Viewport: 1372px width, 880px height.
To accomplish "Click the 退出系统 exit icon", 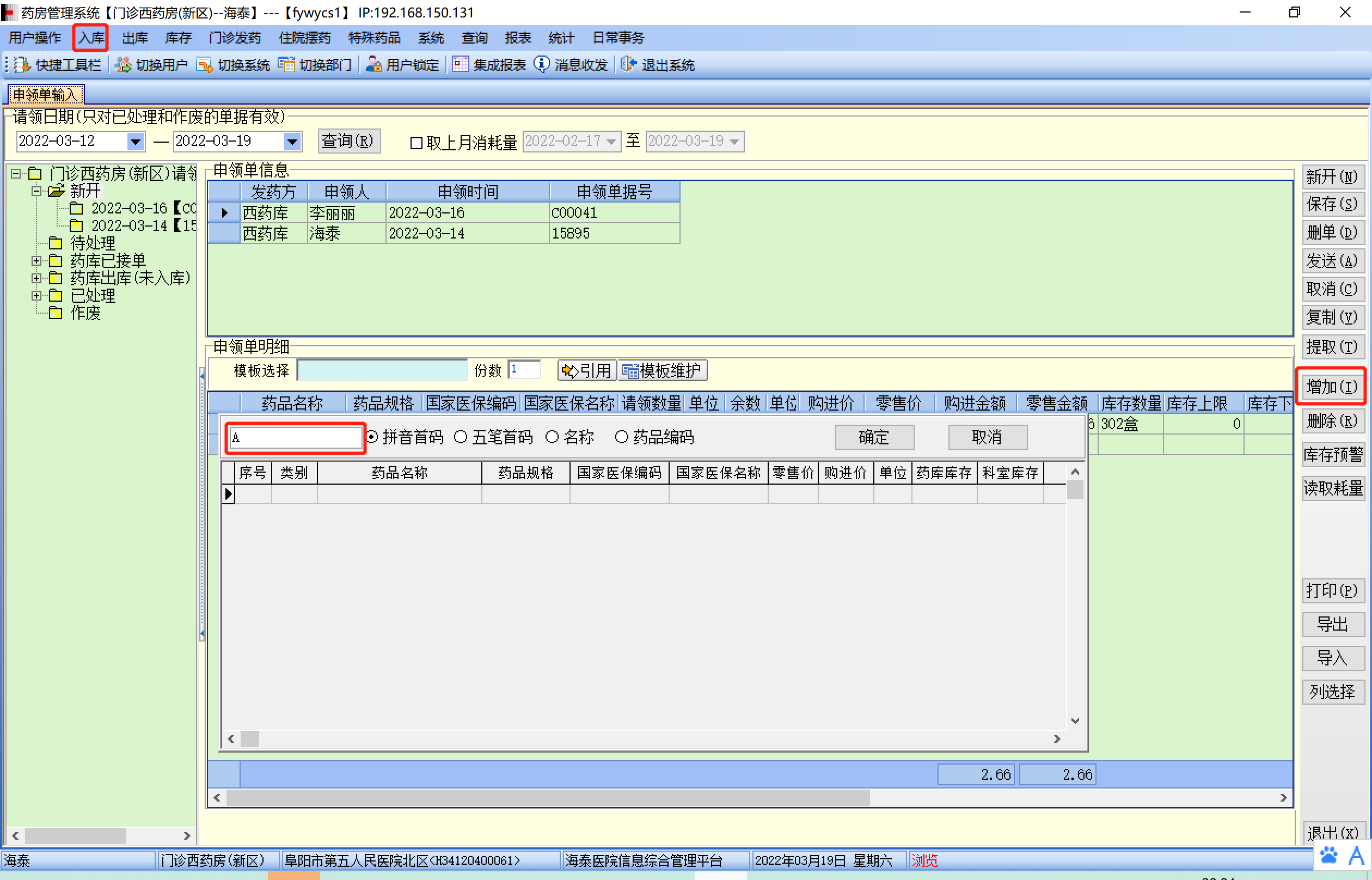I will pyautogui.click(x=628, y=65).
